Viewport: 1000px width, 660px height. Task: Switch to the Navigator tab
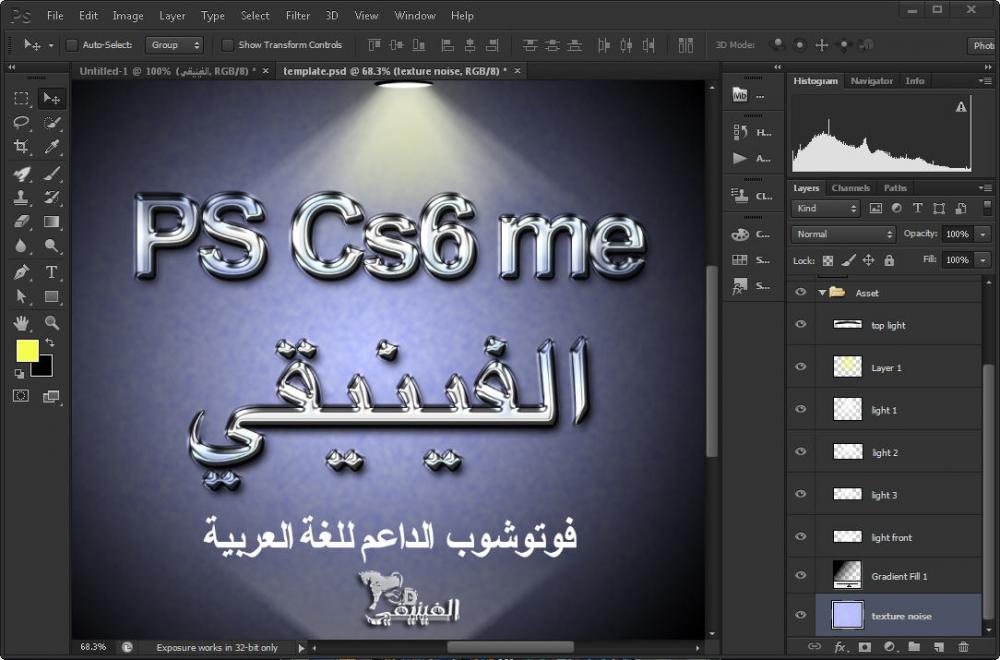pyautogui.click(x=871, y=81)
